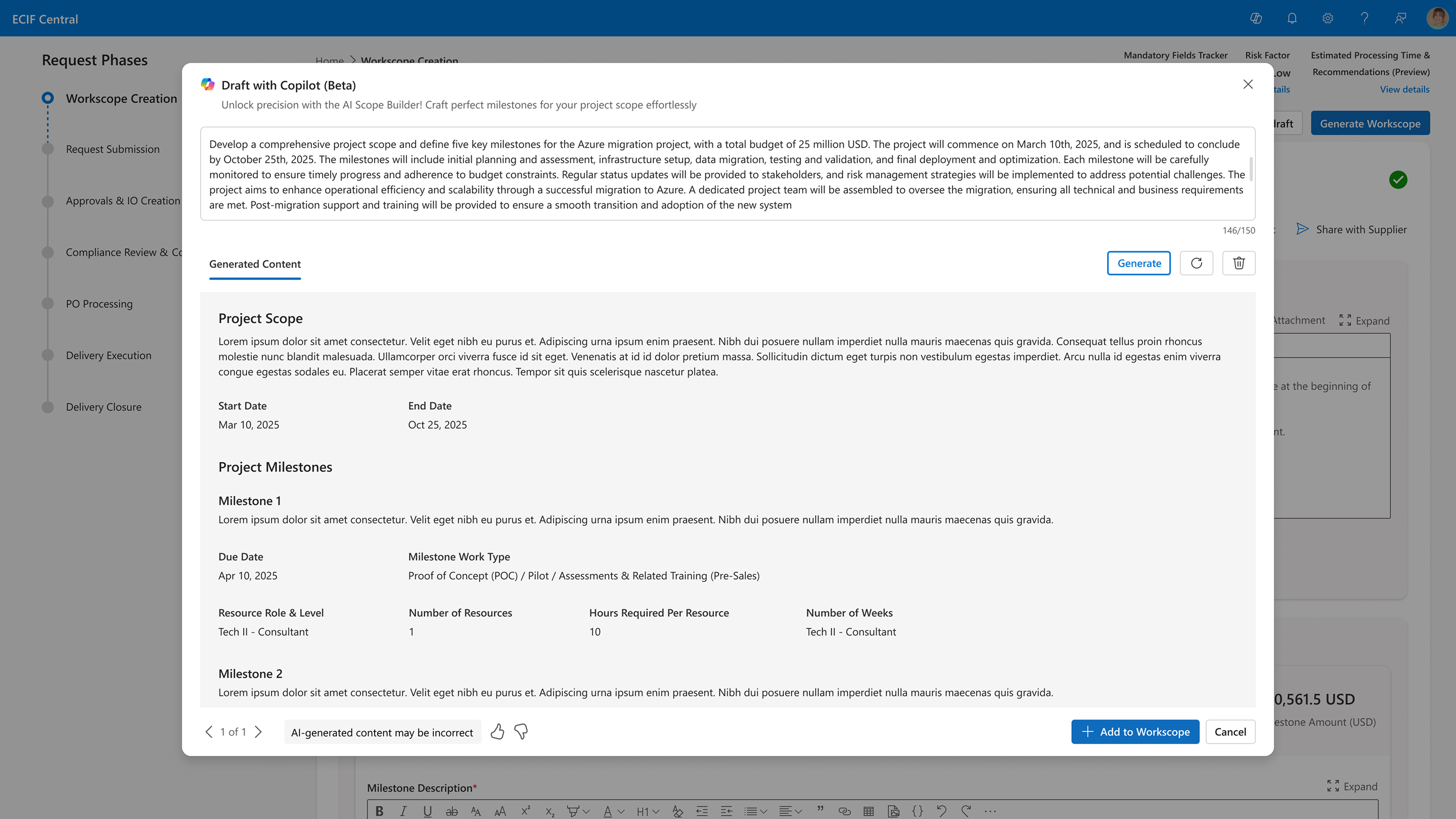1456x819 pixels.
Task: Select the Generated Content tab
Action: coord(254,264)
